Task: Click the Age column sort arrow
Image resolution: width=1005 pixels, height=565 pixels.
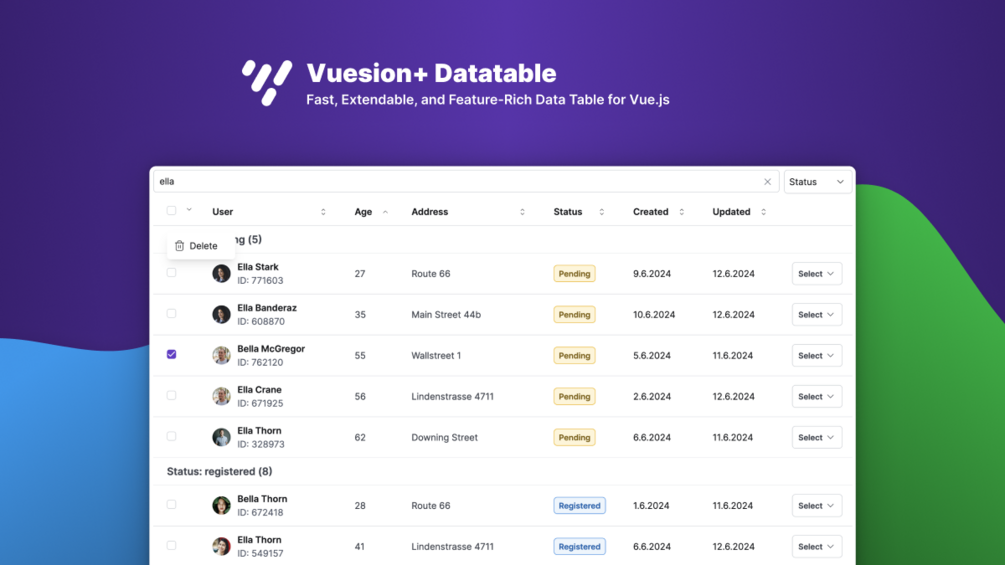Action: coord(385,212)
